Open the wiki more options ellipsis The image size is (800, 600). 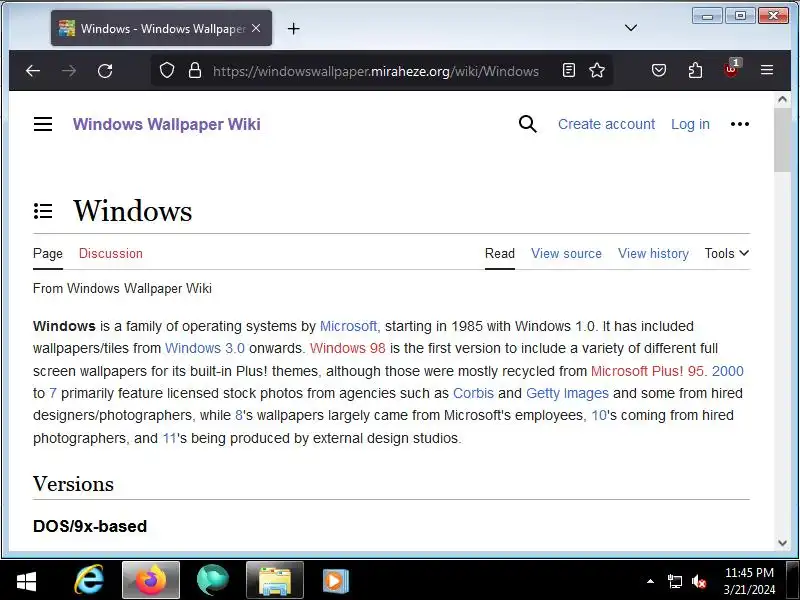pyautogui.click(x=740, y=124)
